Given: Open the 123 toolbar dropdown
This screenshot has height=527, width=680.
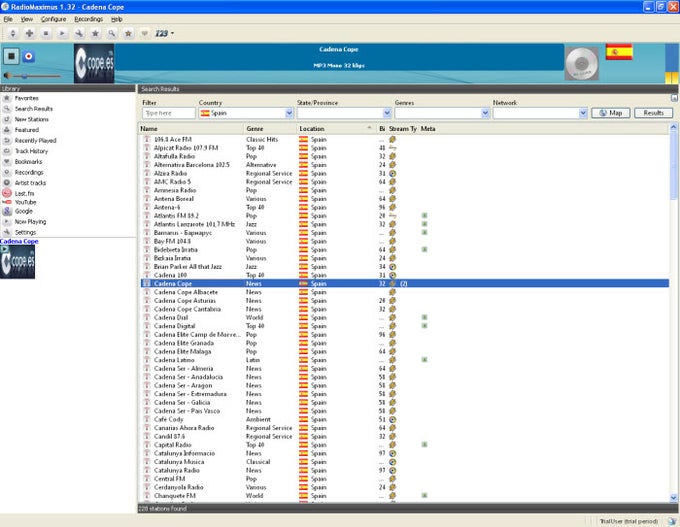Looking at the screenshot, I should pos(165,33).
